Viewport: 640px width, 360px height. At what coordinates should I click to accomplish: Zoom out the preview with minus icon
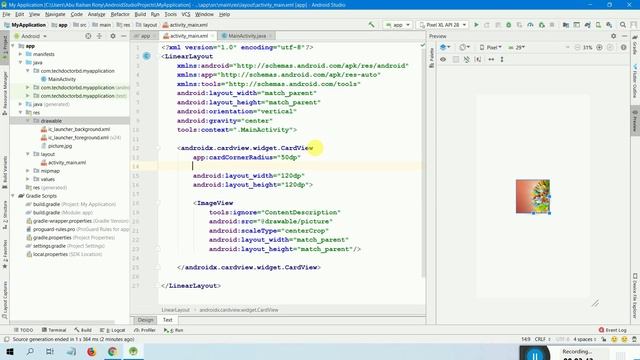pos(577,47)
